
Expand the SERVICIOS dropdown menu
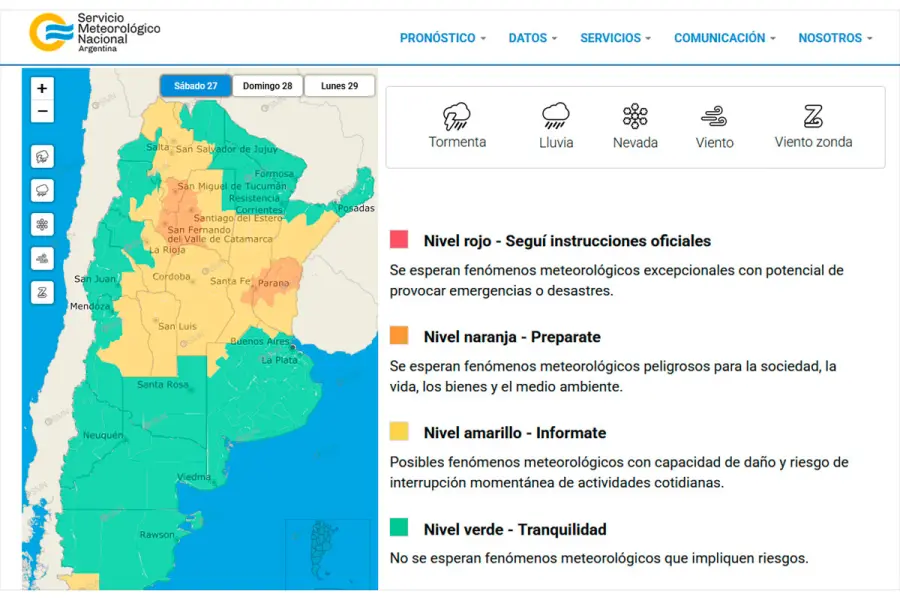point(615,38)
